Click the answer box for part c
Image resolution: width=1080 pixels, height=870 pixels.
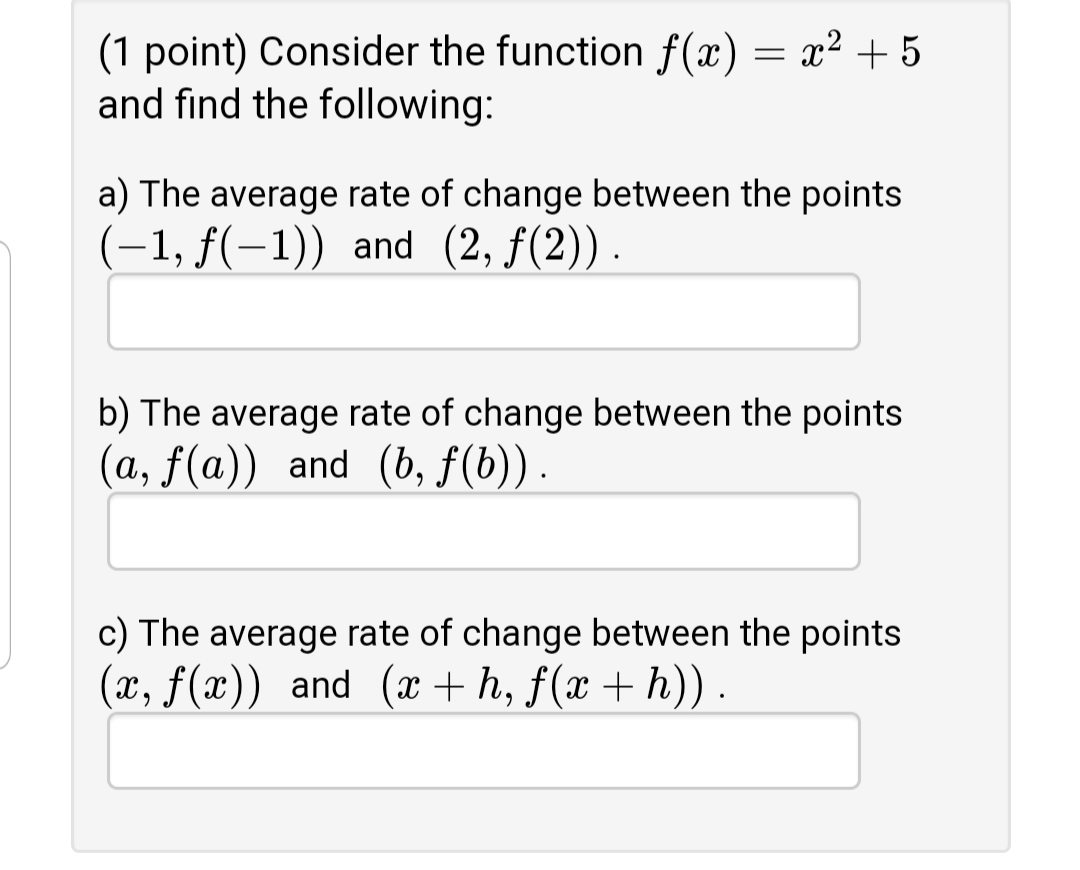click(x=484, y=748)
